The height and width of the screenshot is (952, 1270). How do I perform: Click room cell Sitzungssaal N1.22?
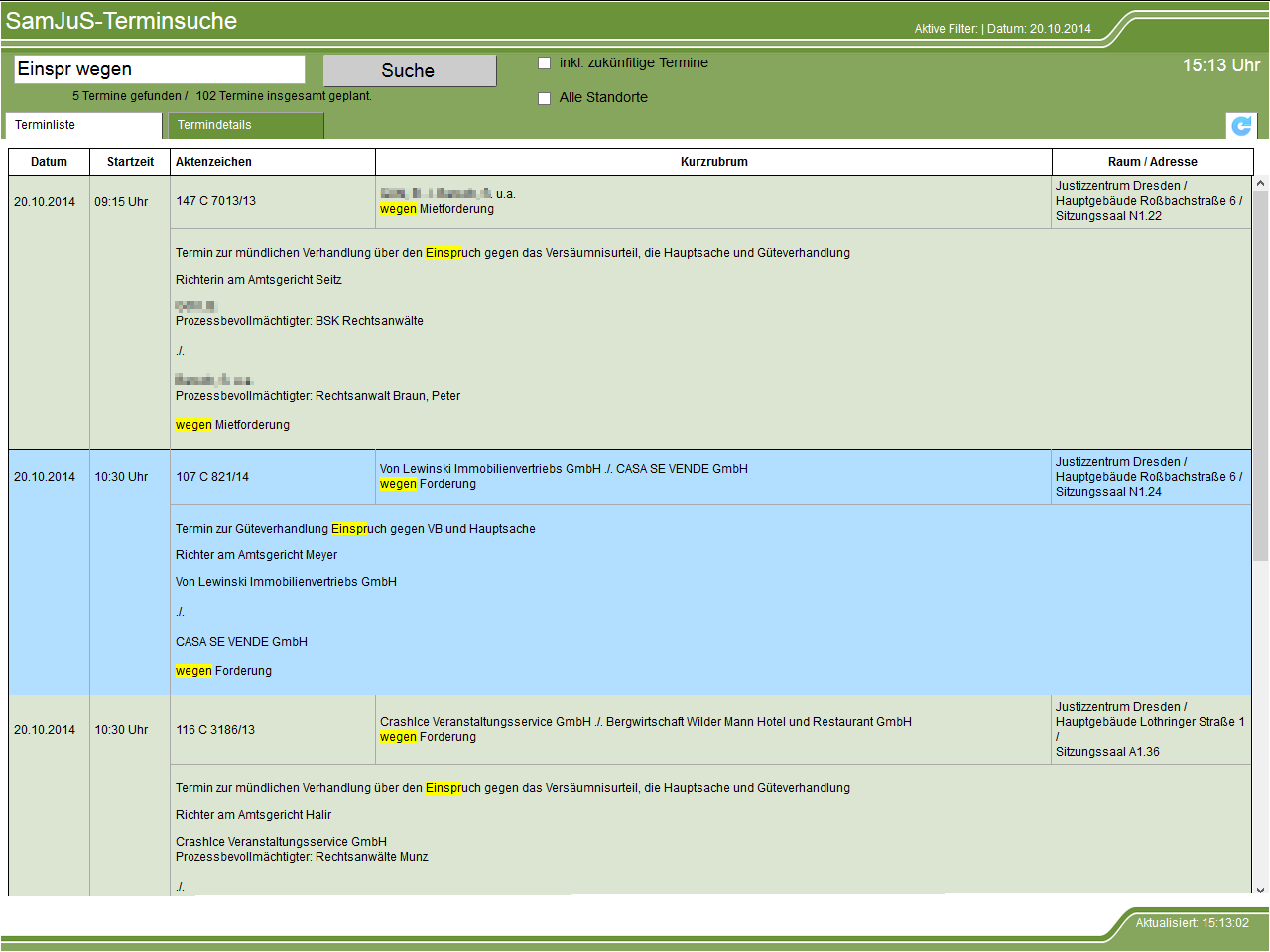(1151, 201)
